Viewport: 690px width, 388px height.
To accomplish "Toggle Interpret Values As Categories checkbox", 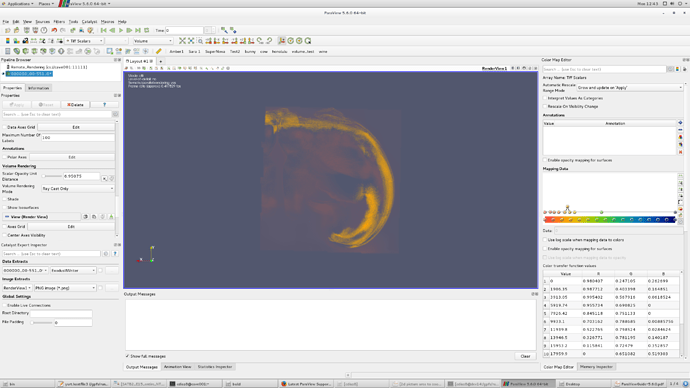I will tap(545, 98).
